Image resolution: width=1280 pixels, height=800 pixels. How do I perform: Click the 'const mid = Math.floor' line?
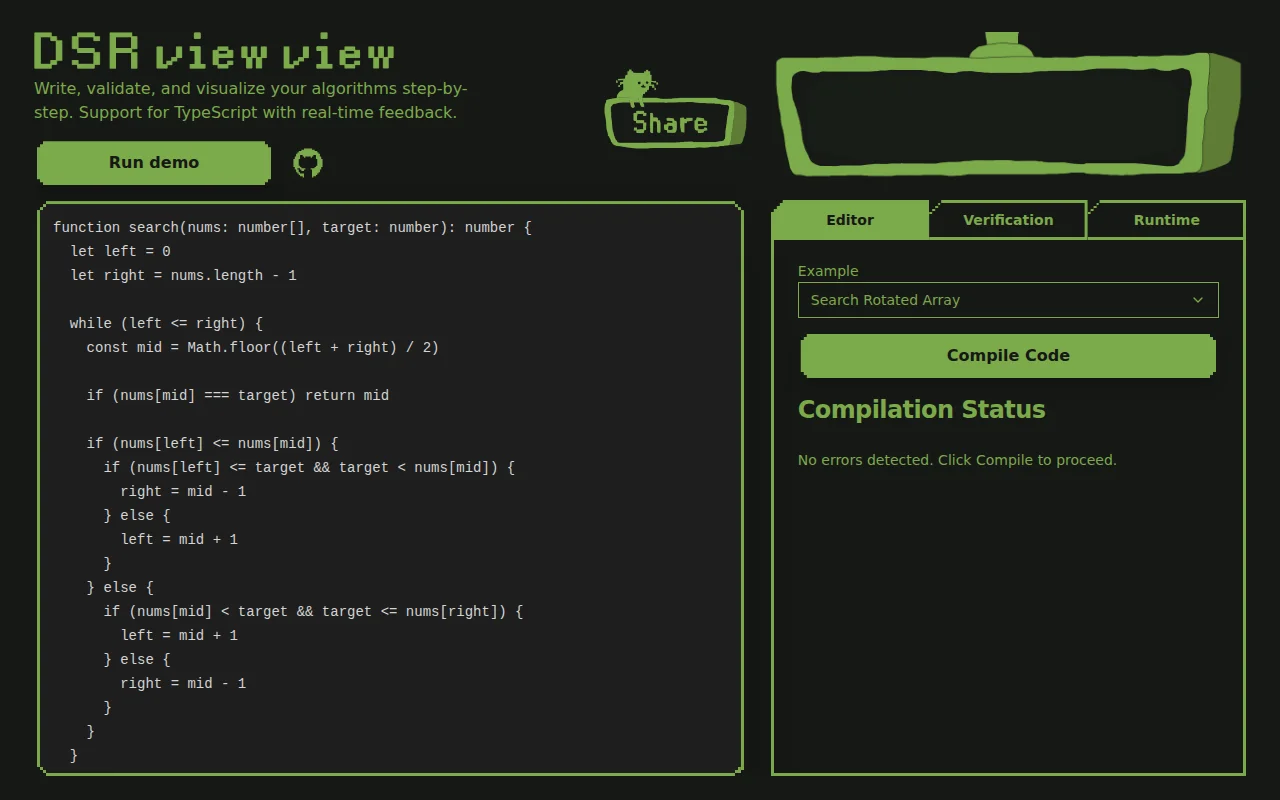click(263, 347)
